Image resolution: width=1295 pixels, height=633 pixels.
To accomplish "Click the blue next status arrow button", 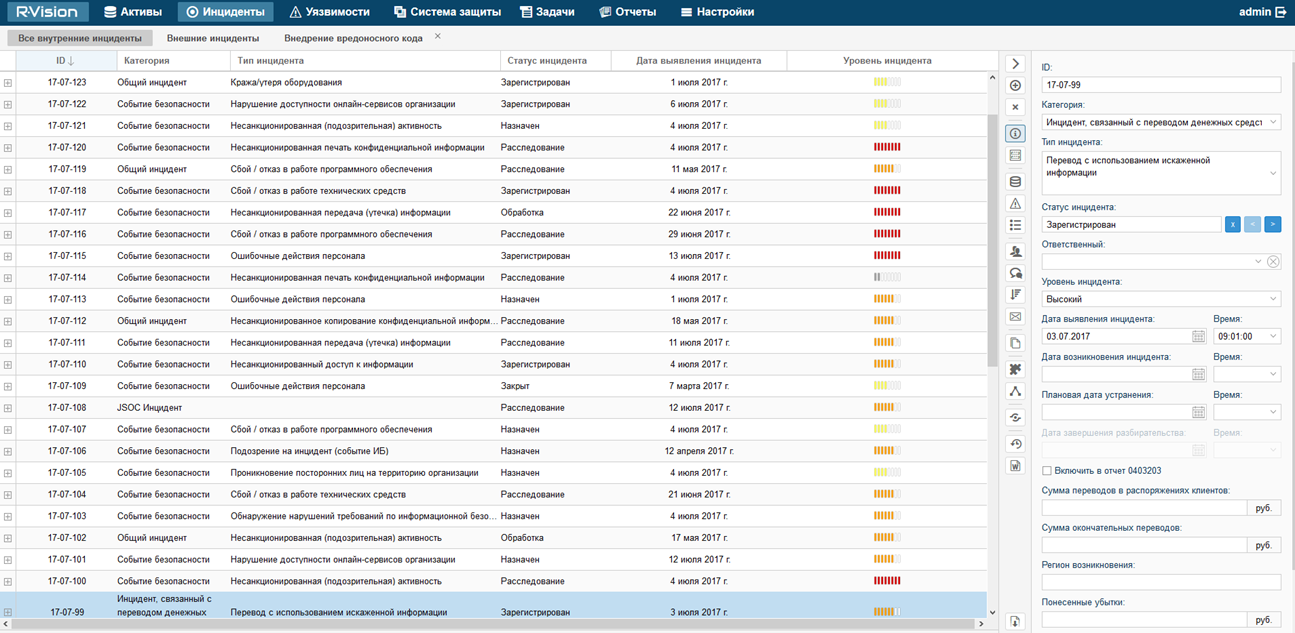I will coord(1272,225).
